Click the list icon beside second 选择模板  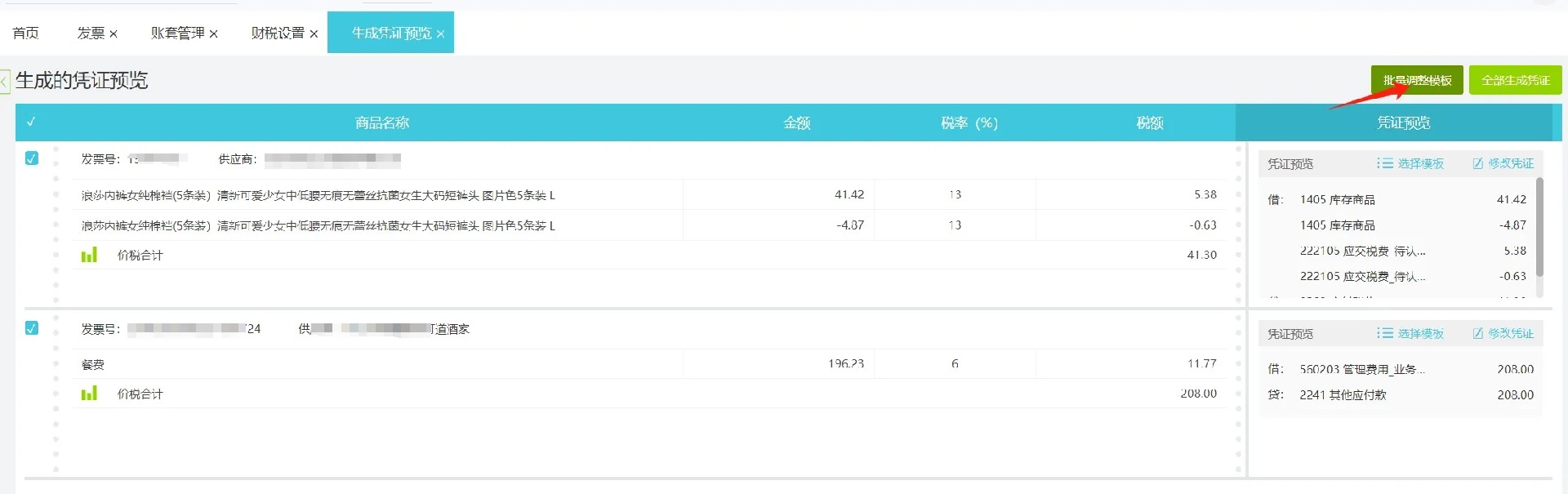pos(1384,333)
